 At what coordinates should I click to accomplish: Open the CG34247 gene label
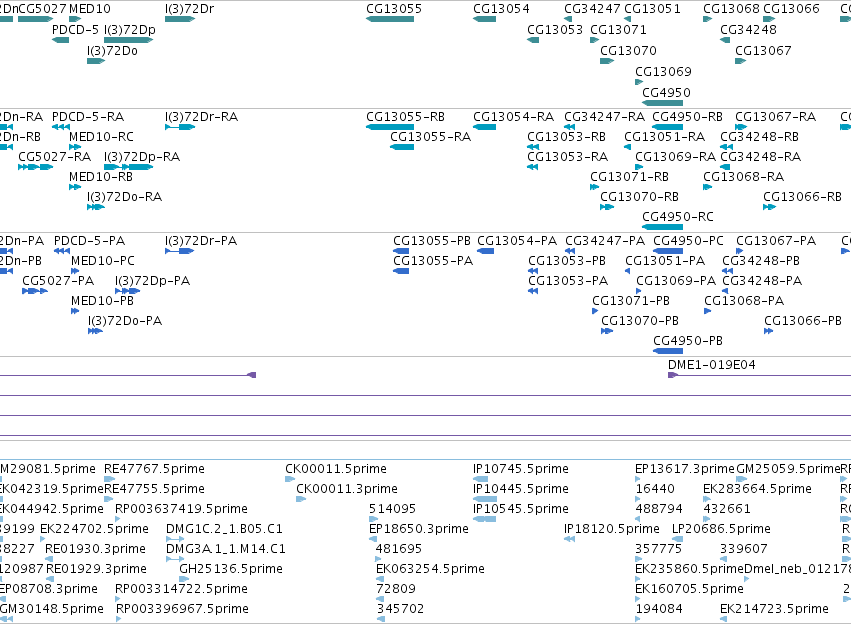[592, 9]
